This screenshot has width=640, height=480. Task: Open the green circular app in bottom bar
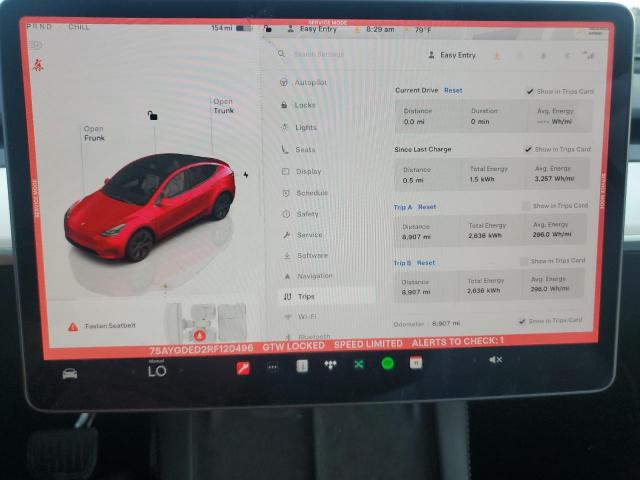point(387,363)
